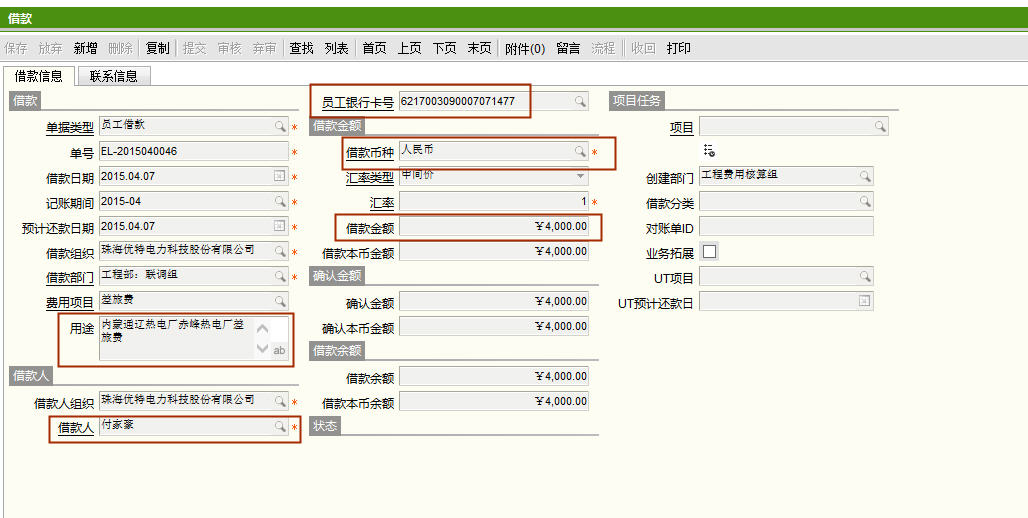1028x518 pixels.
Task: Click the 借款金额 input field
Action: (493, 227)
